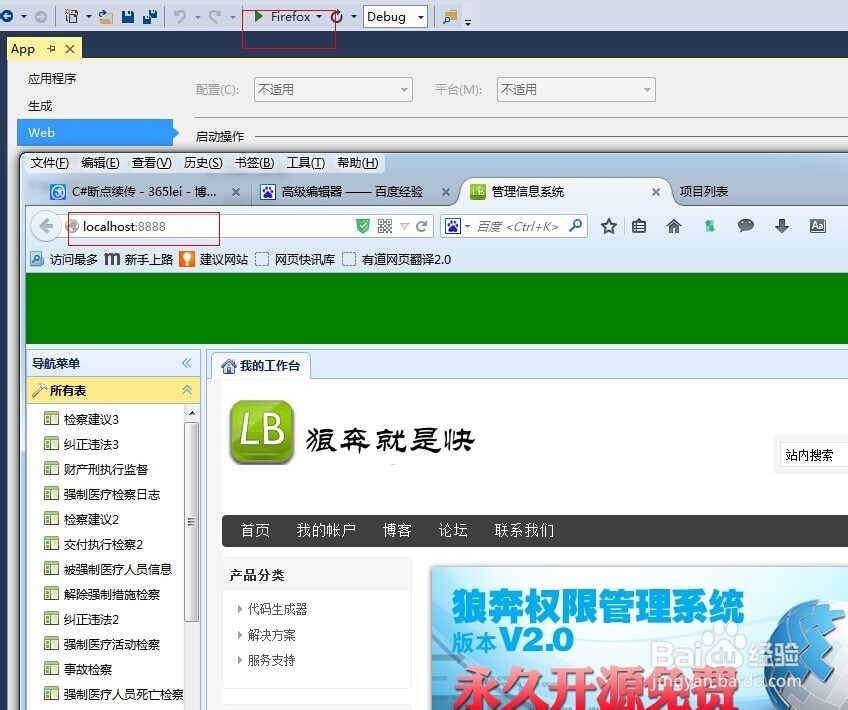Click the speech bubble sharing icon
Screen dimensions: 848x710
pyautogui.click(x=746, y=227)
